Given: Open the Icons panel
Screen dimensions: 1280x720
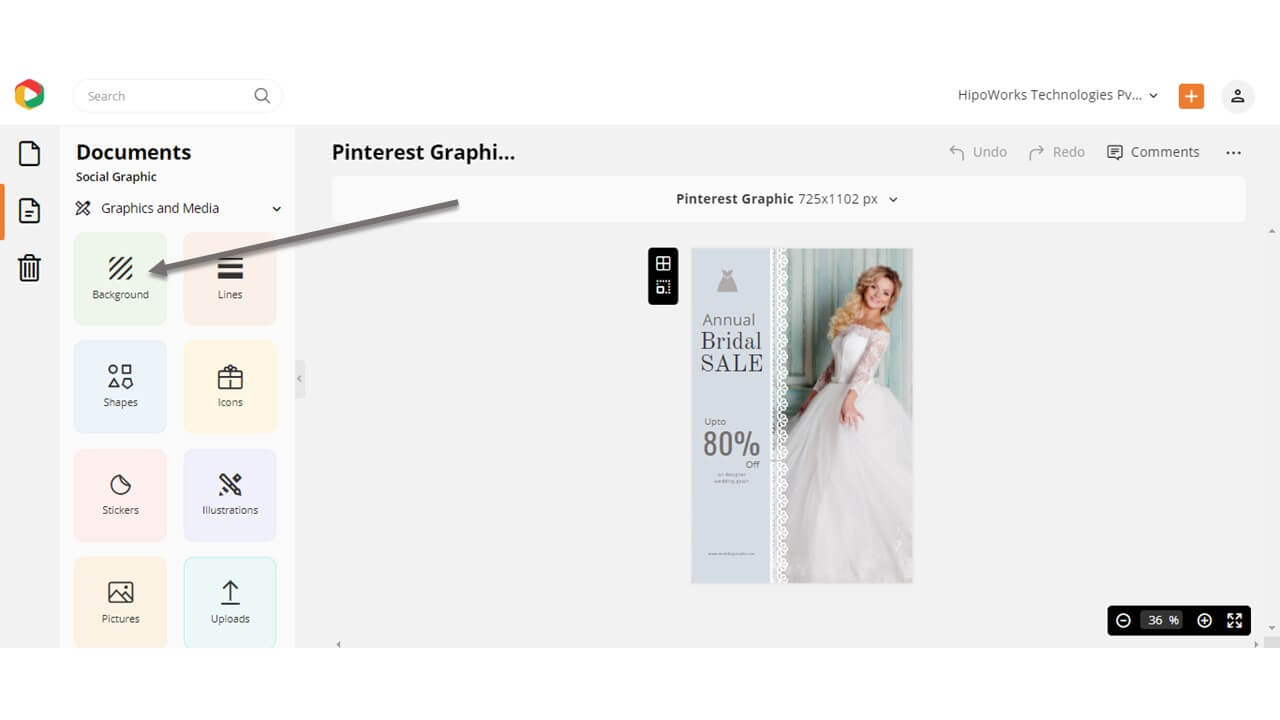Looking at the screenshot, I should (230, 386).
